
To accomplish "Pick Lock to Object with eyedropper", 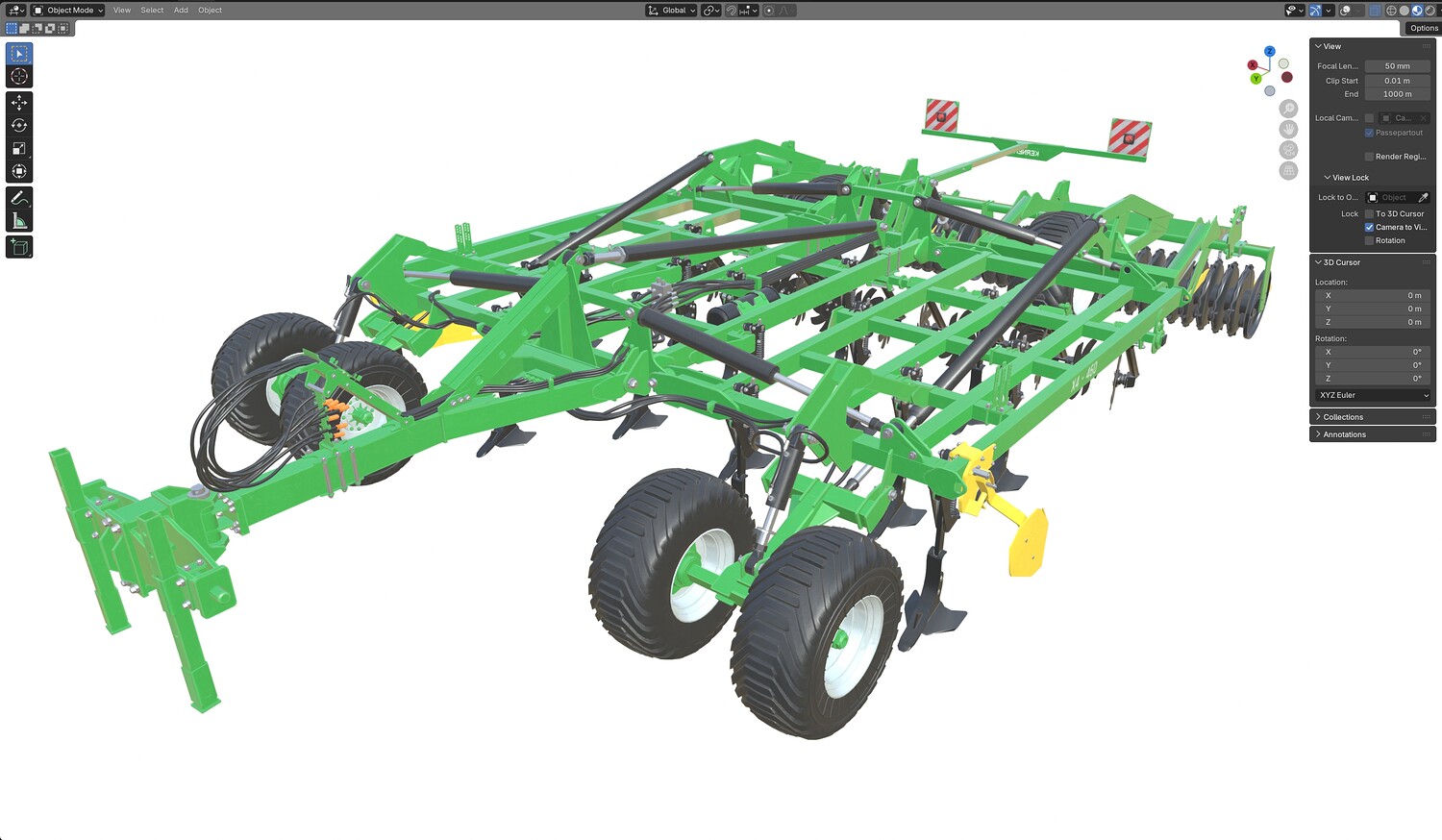I will coord(1424,198).
